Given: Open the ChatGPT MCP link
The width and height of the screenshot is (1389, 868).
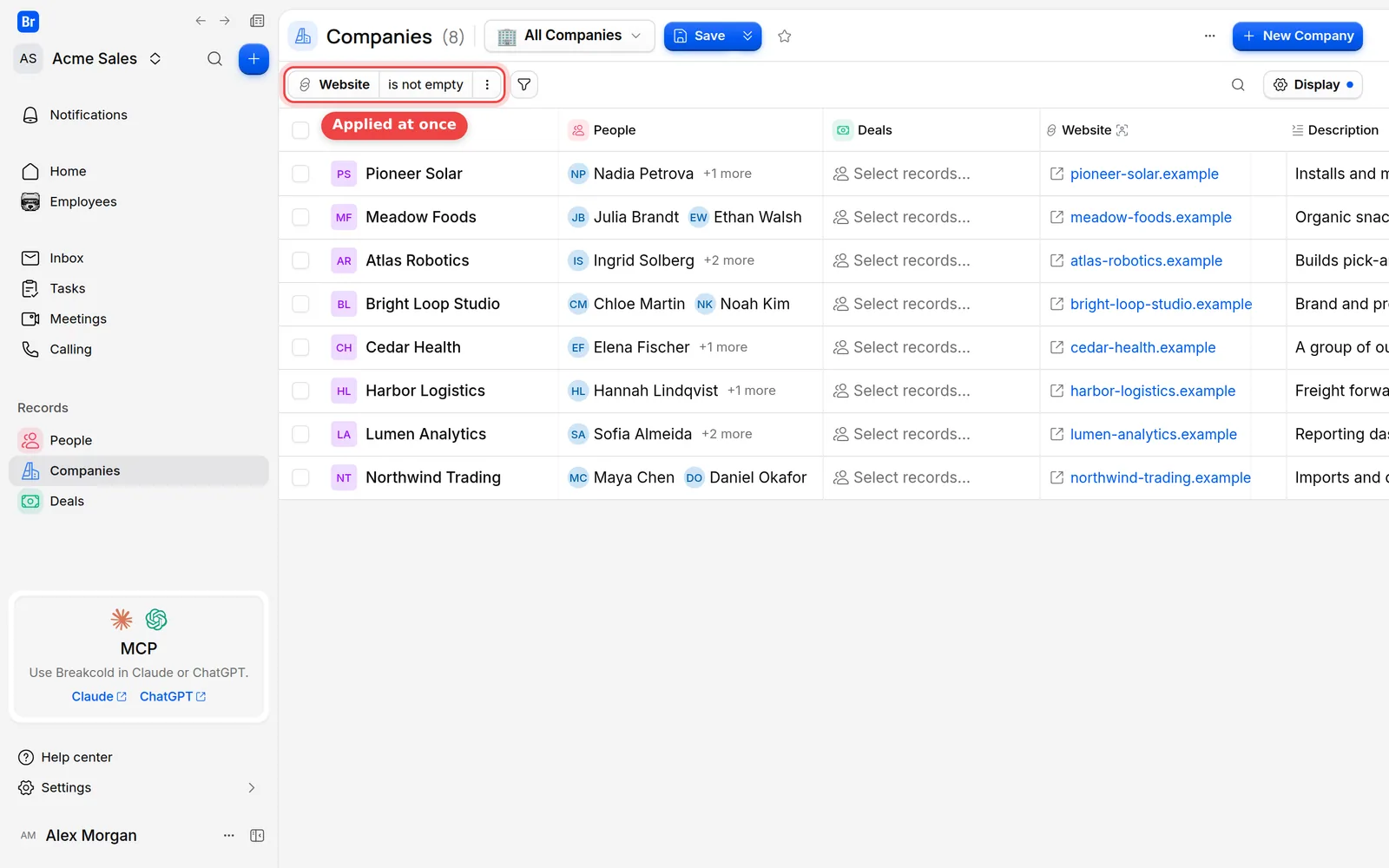Looking at the screenshot, I should click(173, 697).
